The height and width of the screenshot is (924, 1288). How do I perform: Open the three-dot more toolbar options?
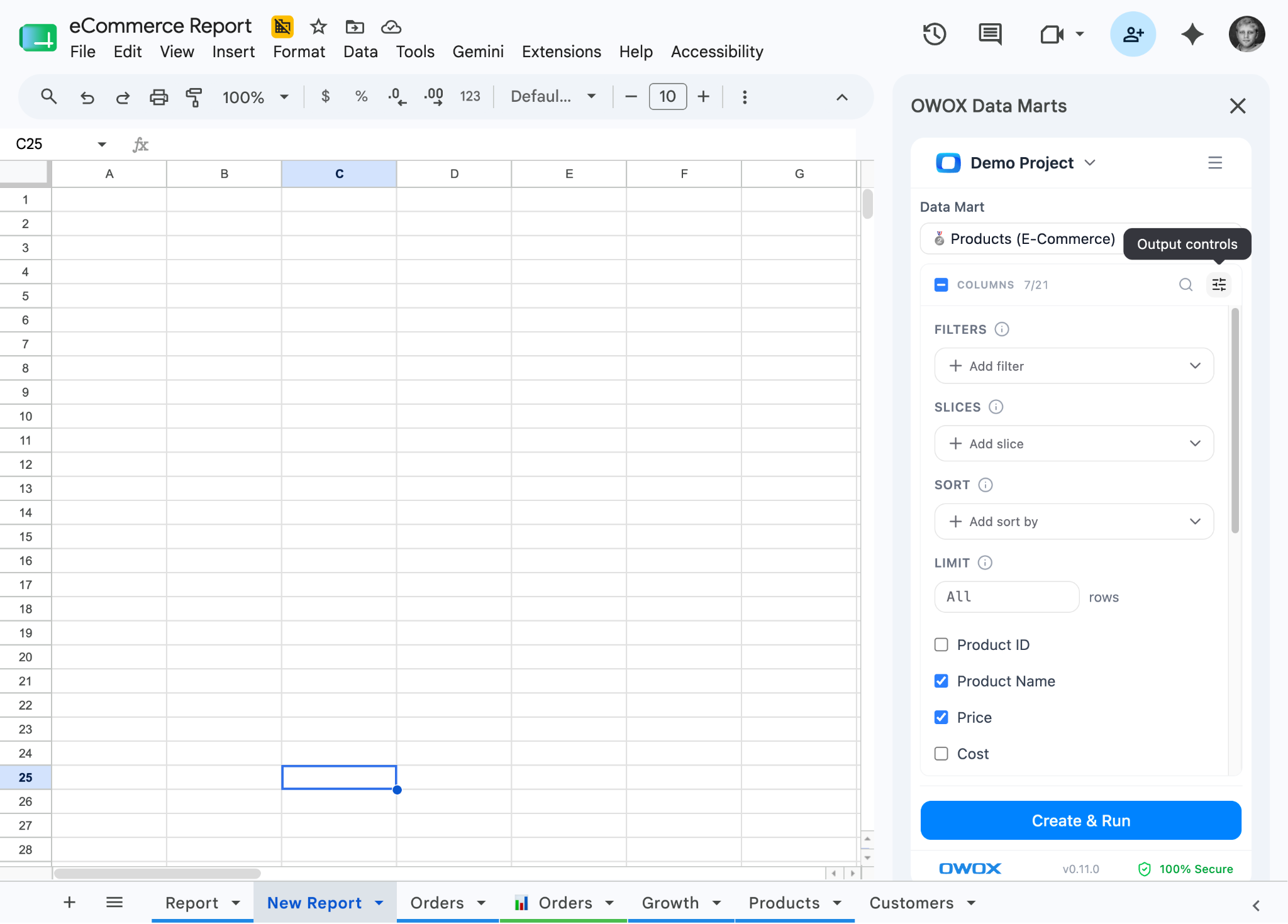pyautogui.click(x=745, y=97)
